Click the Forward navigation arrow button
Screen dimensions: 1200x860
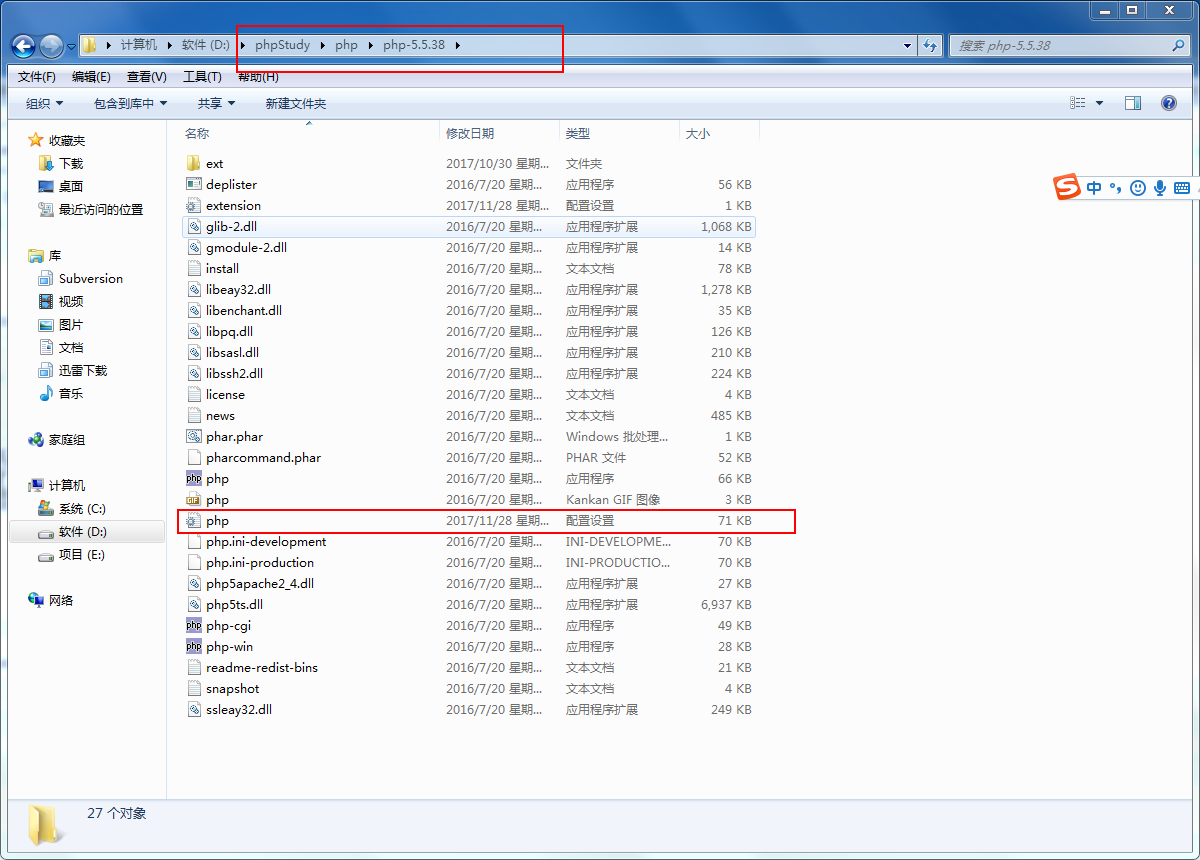point(51,46)
